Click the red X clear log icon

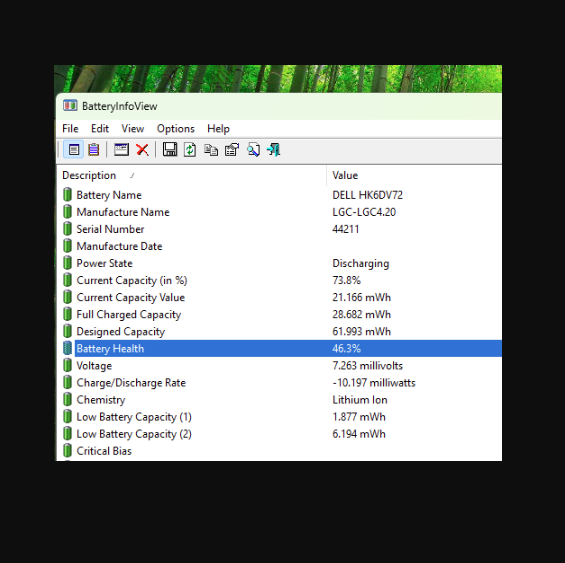(x=142, y=150)
